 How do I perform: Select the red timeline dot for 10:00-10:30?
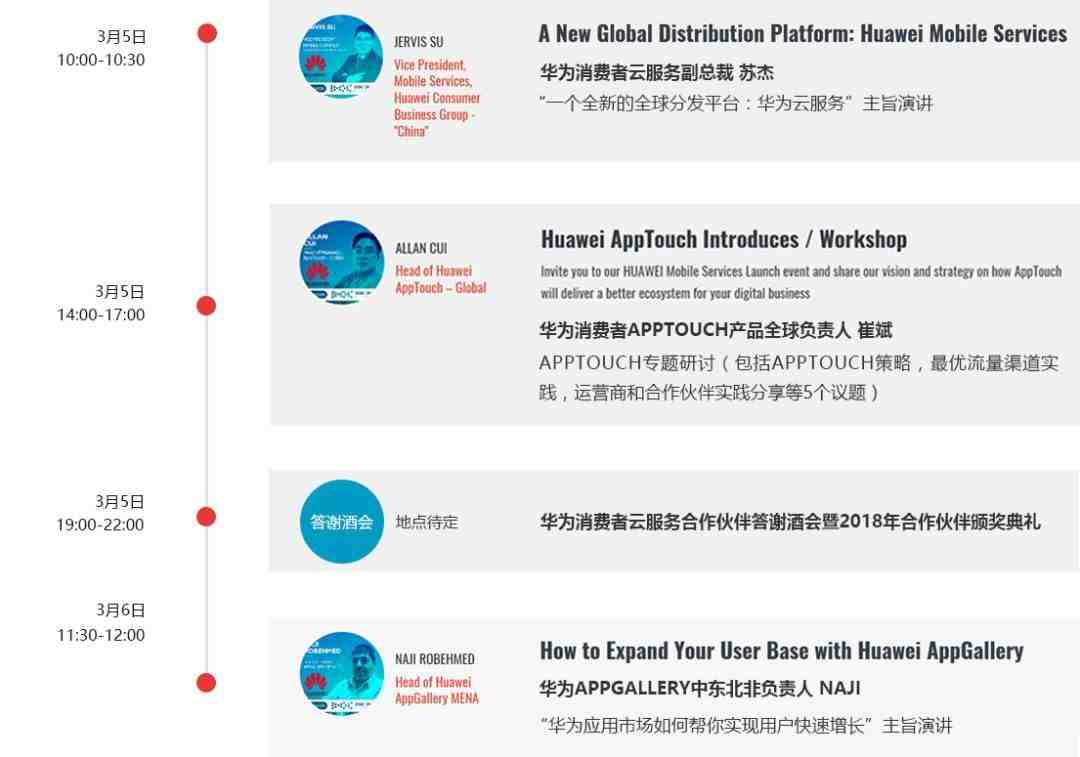pos(207,33)
